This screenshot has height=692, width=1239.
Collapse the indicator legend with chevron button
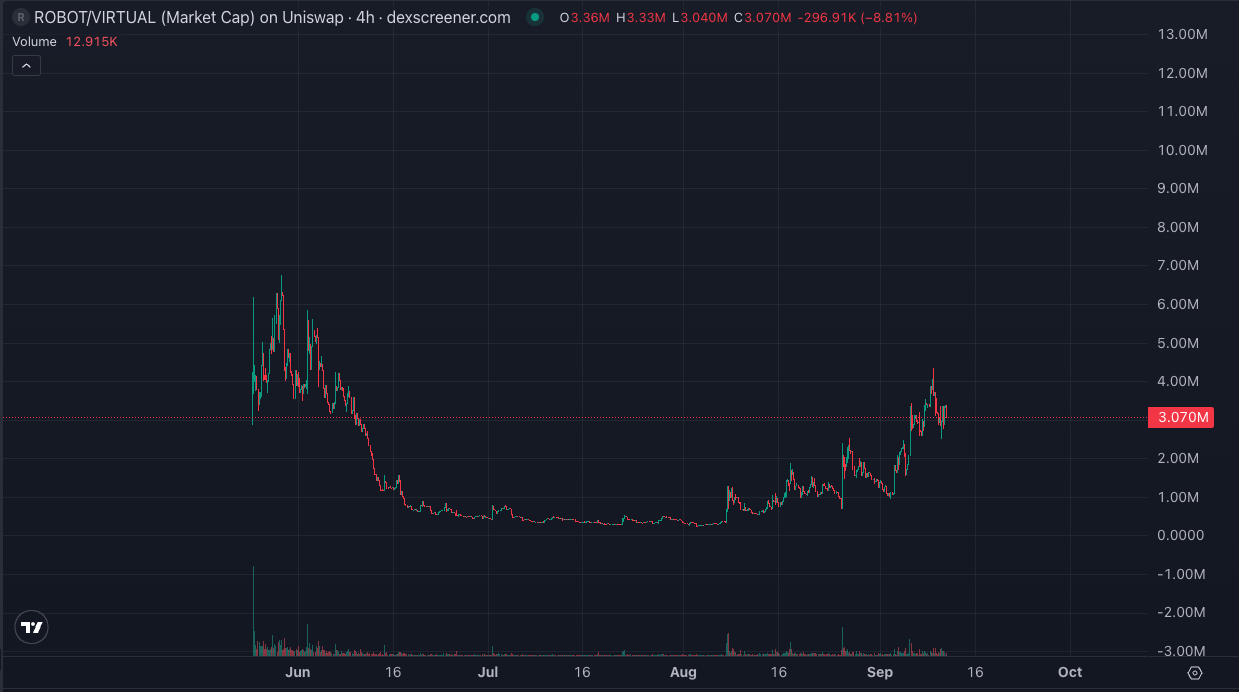(26, 66)
